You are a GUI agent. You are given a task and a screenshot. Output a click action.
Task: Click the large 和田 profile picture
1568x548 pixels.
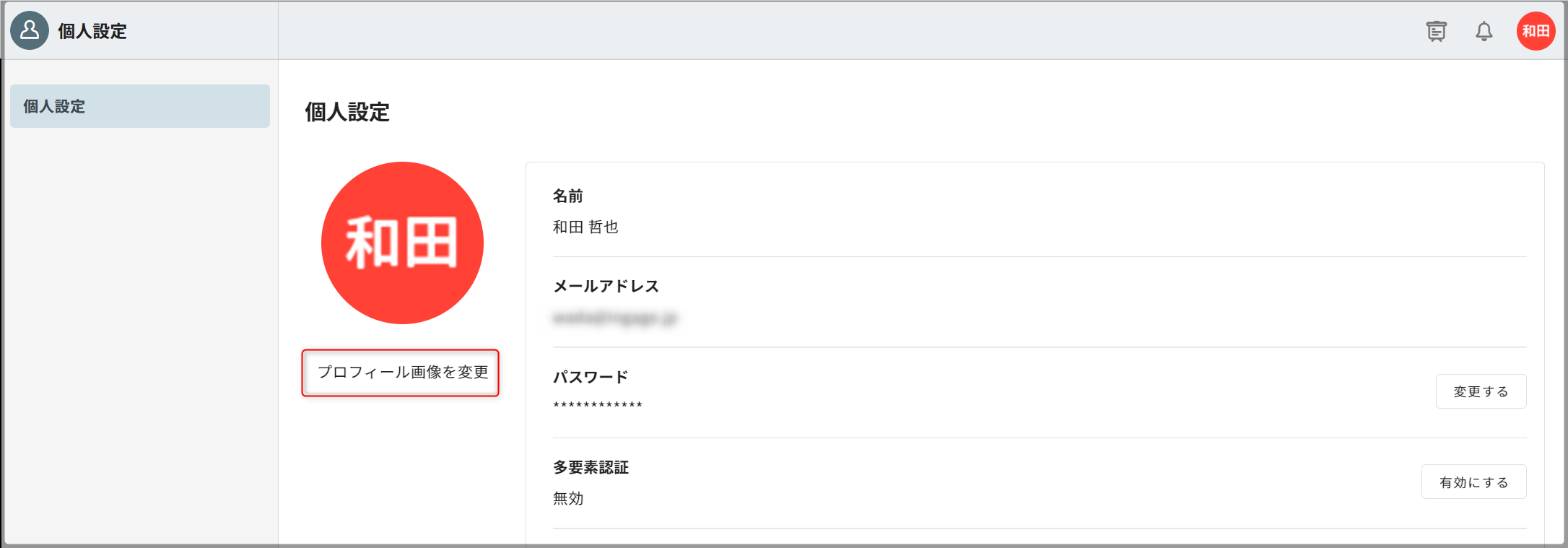pos(402,243)
